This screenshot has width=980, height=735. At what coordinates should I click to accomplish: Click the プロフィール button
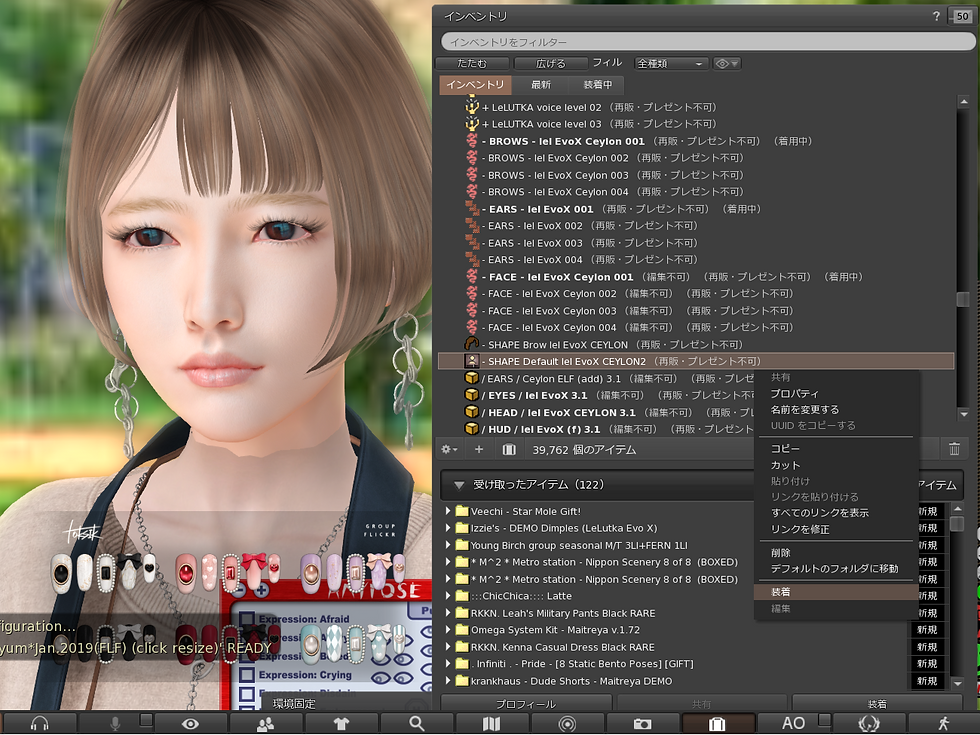tap(526, 704)
